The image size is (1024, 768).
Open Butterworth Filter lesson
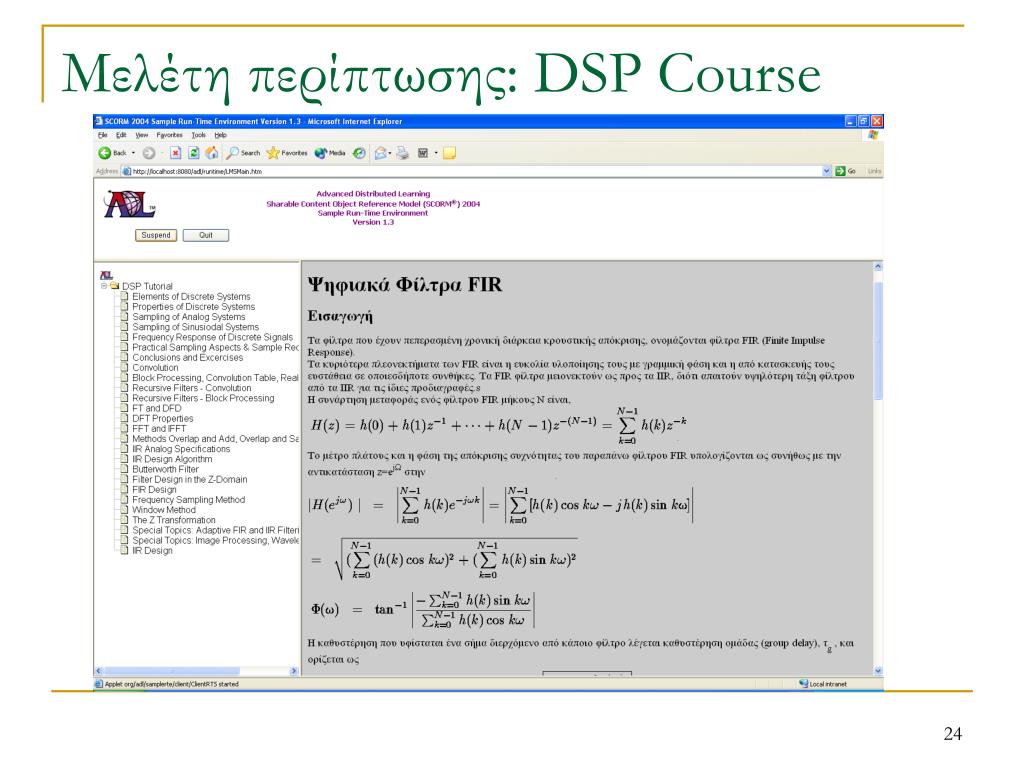[165, 469]
